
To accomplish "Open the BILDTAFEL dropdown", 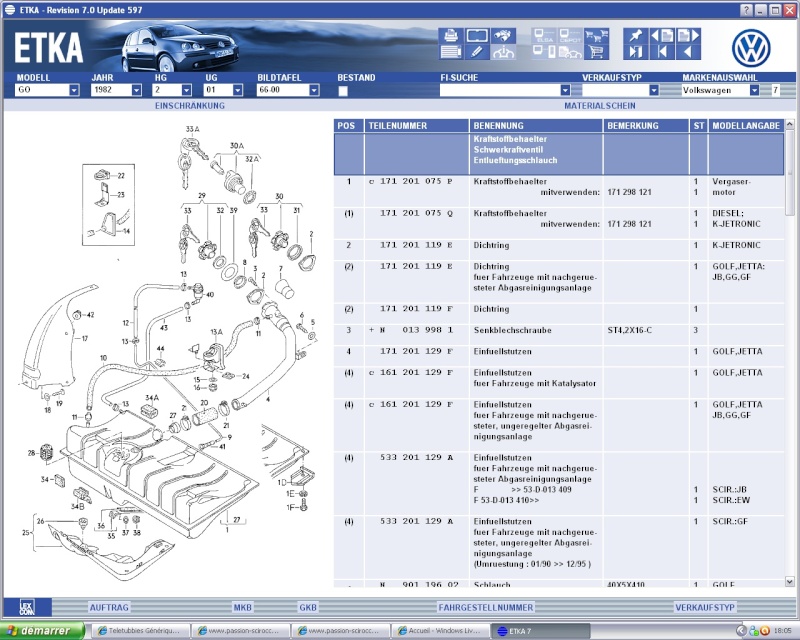I will (x=314, y=90).
